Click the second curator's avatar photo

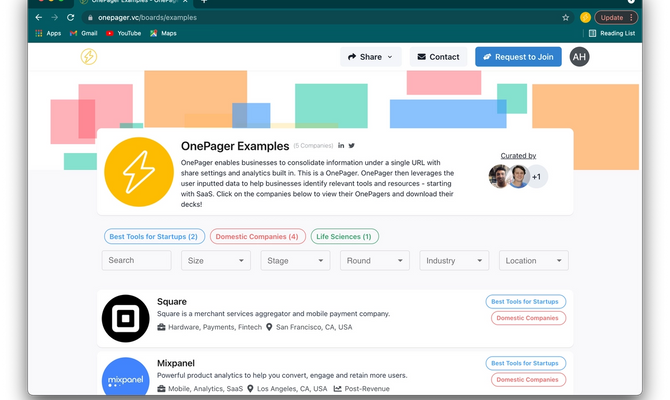coord(518,176)
